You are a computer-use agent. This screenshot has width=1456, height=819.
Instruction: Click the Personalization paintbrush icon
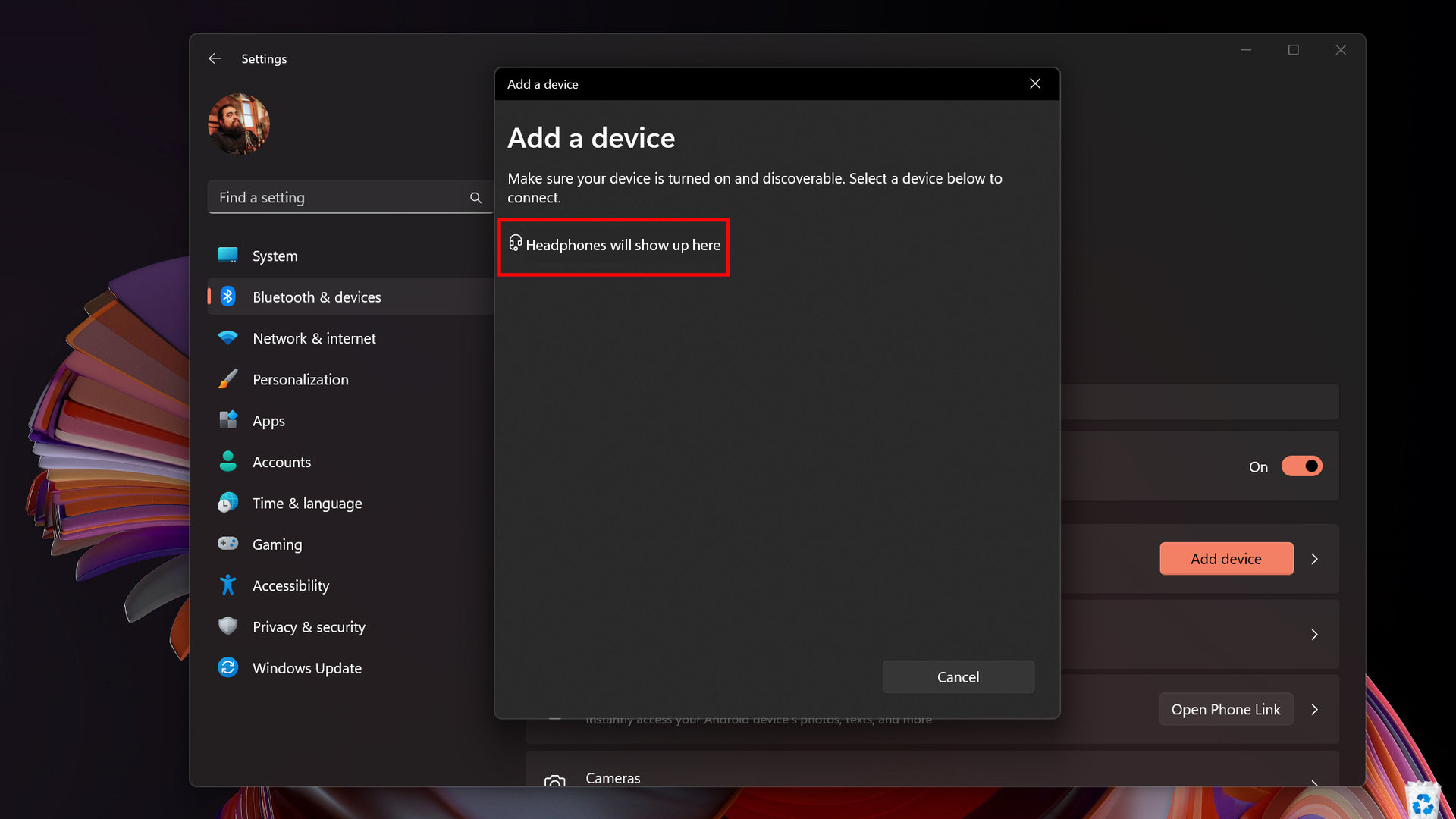point(227,379)
